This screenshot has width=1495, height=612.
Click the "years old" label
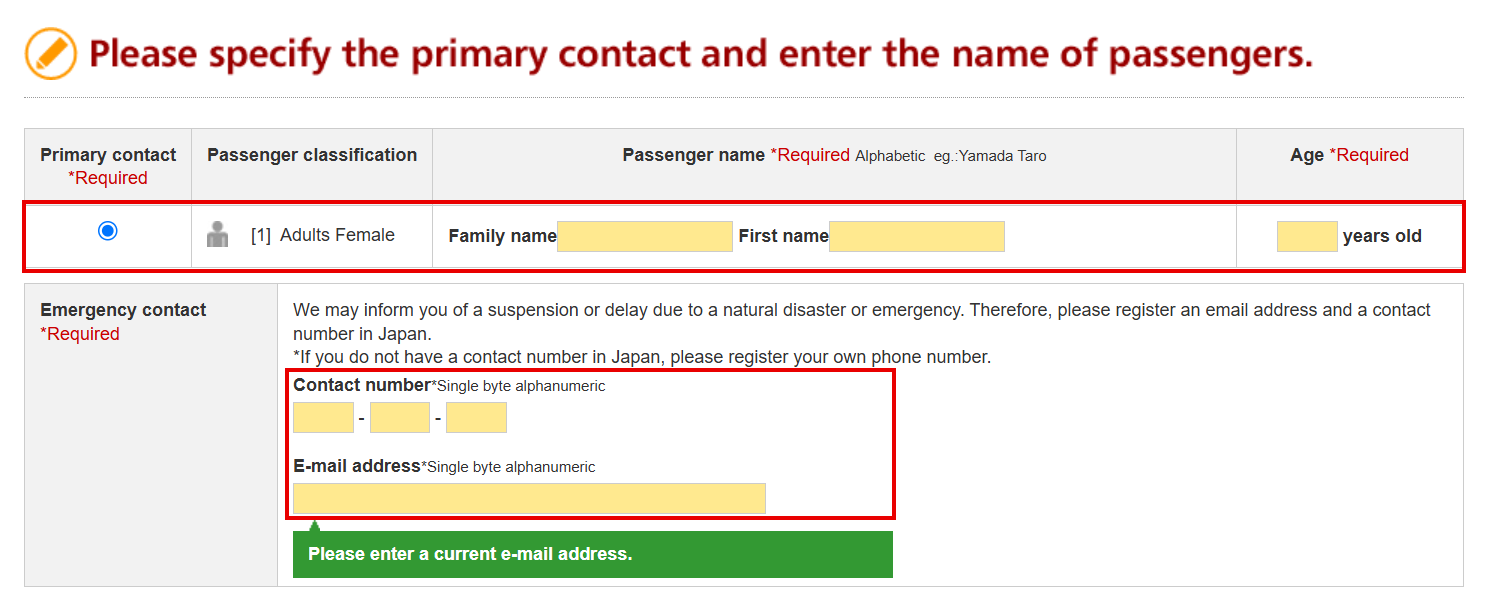tap(1382, 236)
